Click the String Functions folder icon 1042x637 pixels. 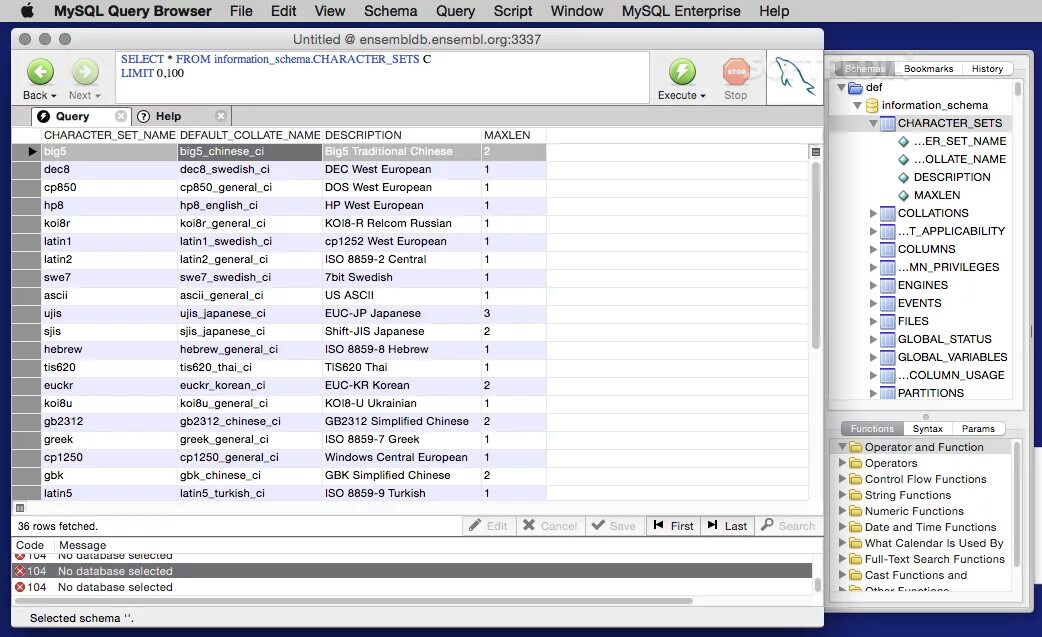pos(856,495)
